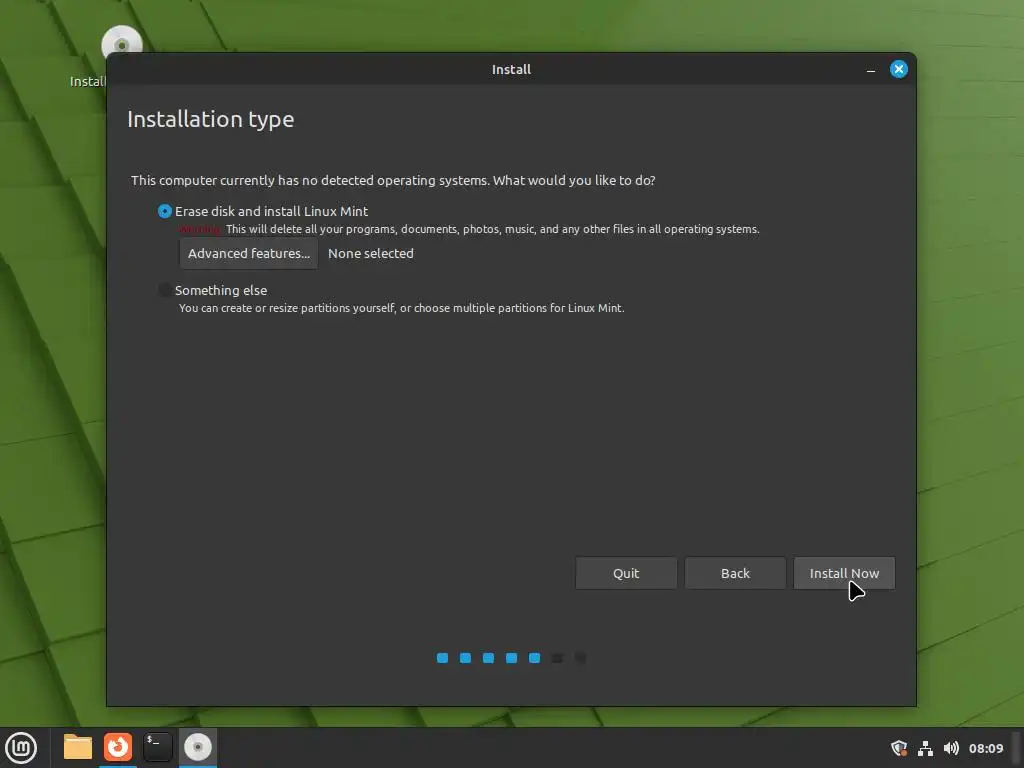This screenshot has width=1024, height=768.
Task: Go back with the Back button
Action: pyautogui.click(x=735, y=573)
